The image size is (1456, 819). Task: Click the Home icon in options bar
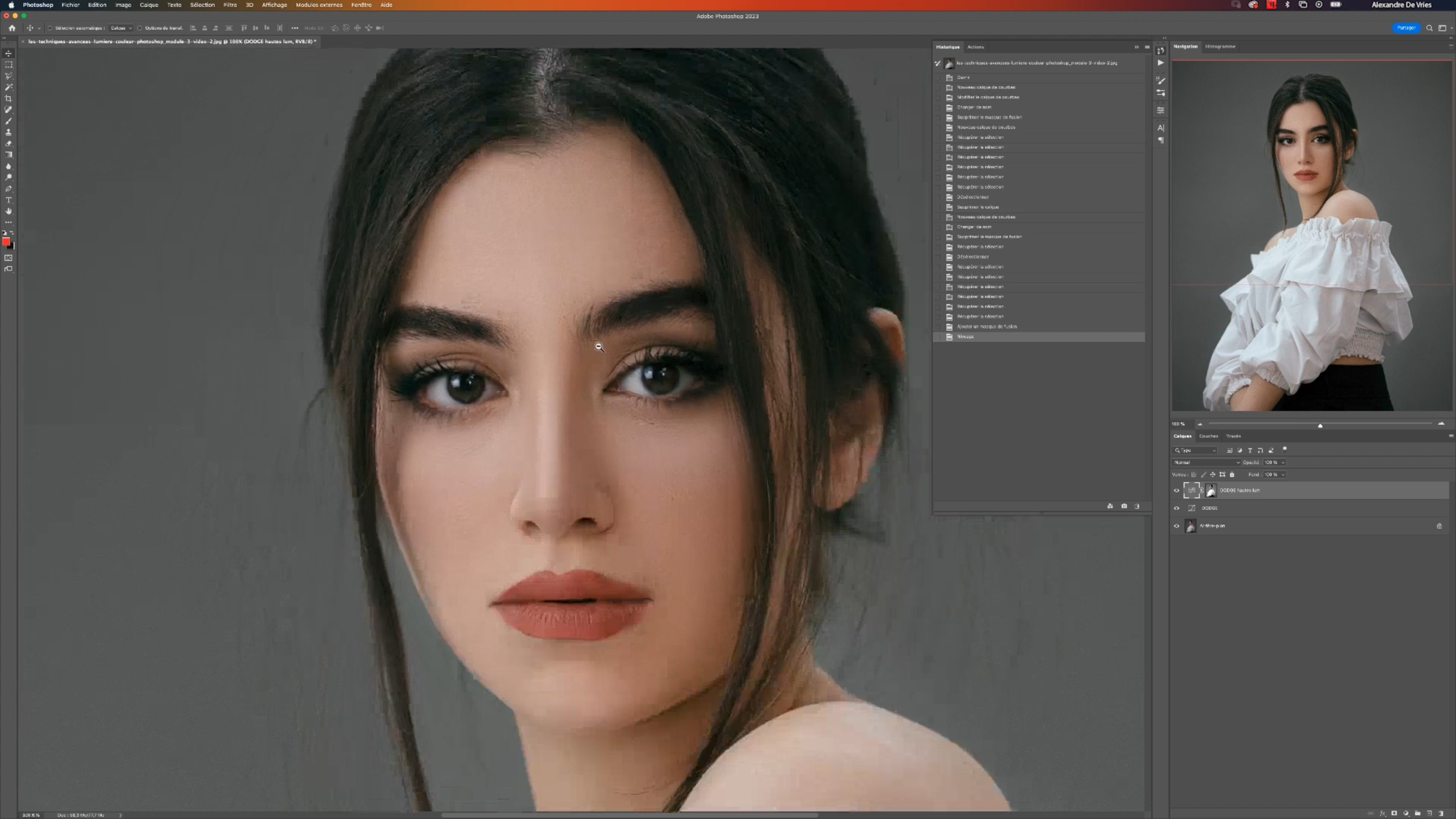[12, 28]
